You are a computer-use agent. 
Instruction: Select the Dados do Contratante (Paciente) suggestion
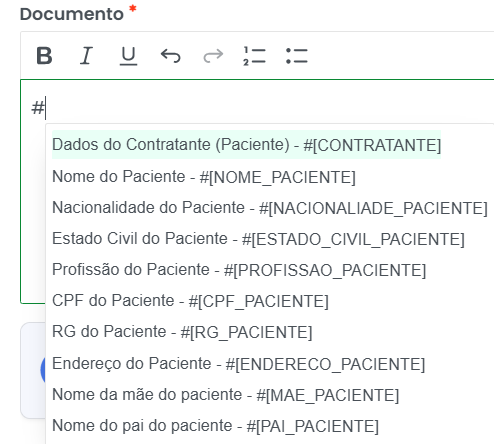(246, 145)
